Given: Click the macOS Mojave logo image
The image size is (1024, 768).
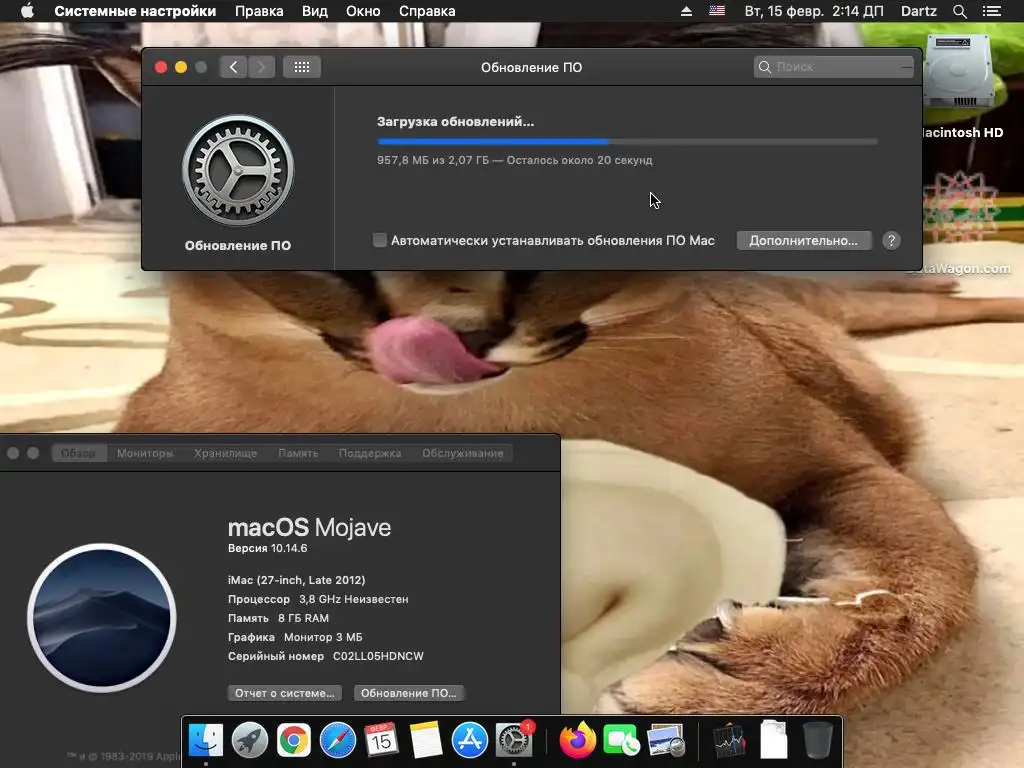Looking at the screenshot, I should [x=102, y=618].
